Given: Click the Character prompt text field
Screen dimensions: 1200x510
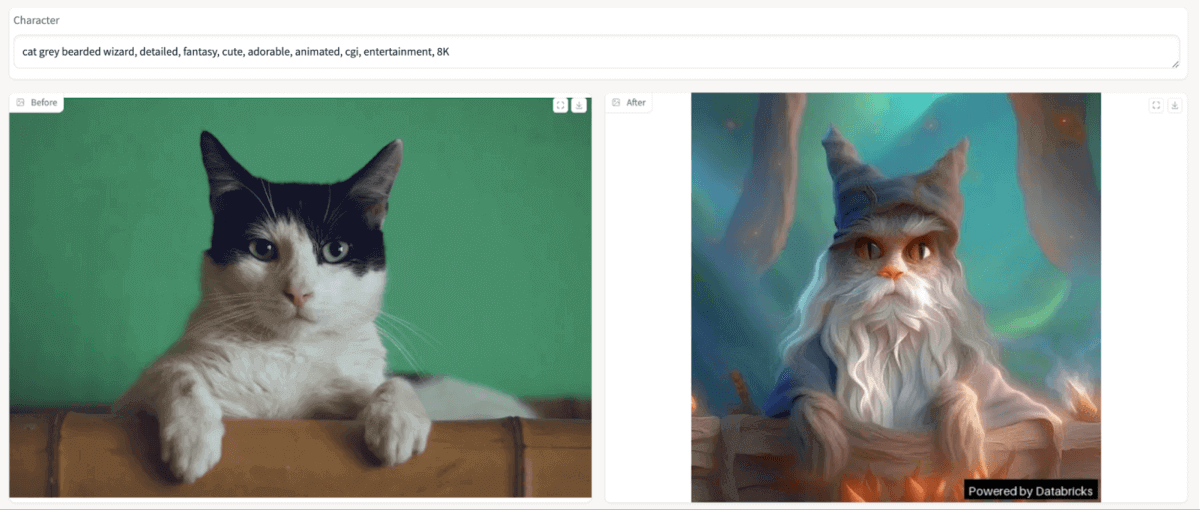Looking at the screenshot, I should coord(596,52).
